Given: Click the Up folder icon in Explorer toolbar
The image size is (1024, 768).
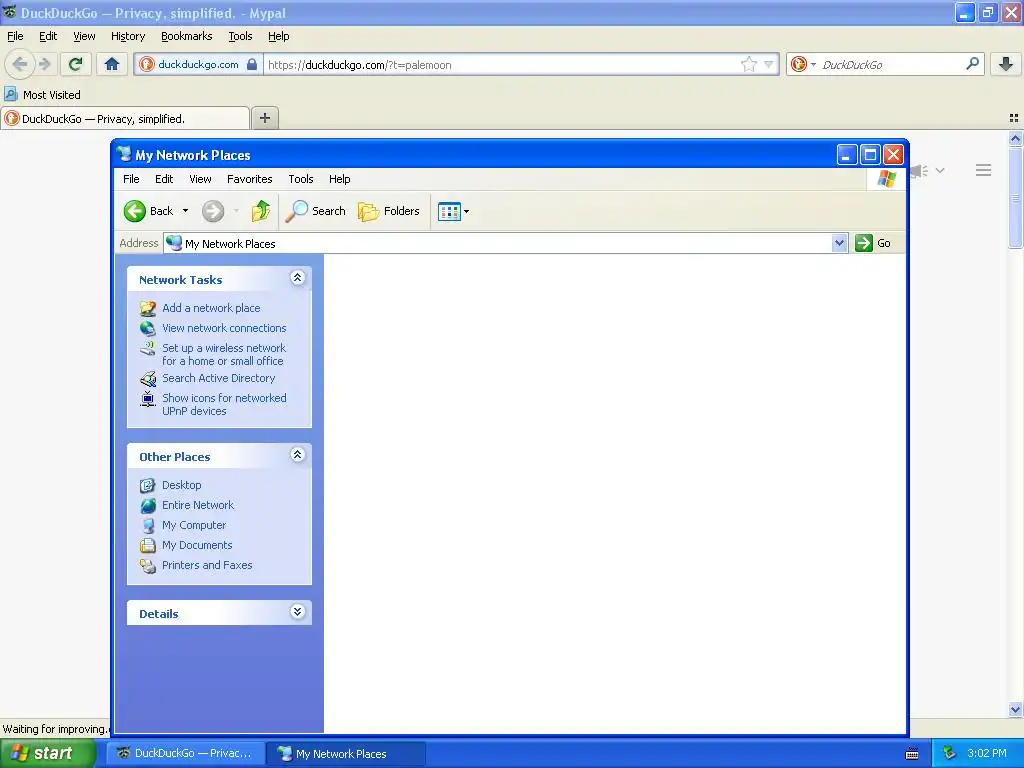Looking at the screenshot, I should (261, 211).
